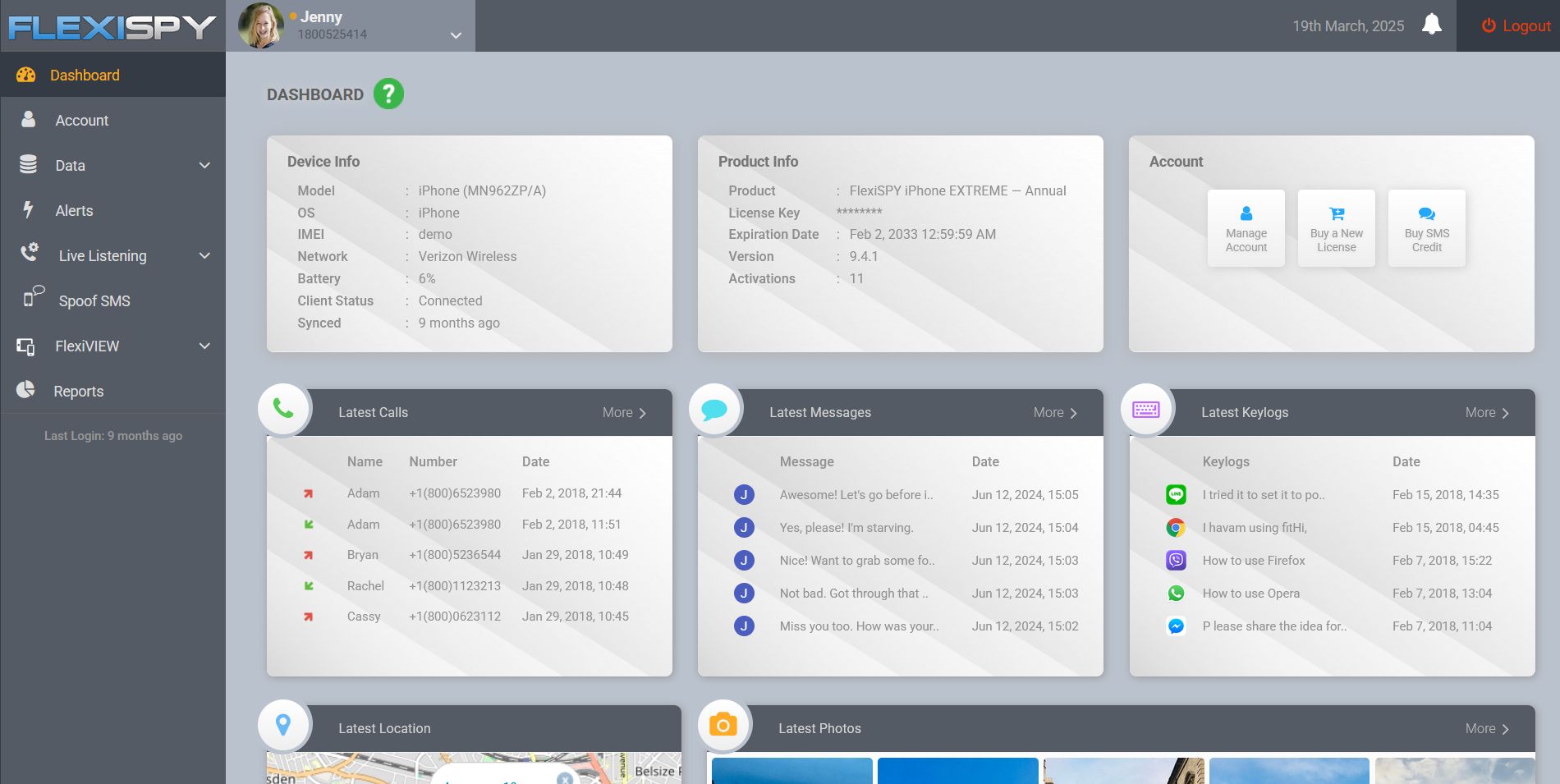
Task: Click the Manage Account button
Action: 1246,228
